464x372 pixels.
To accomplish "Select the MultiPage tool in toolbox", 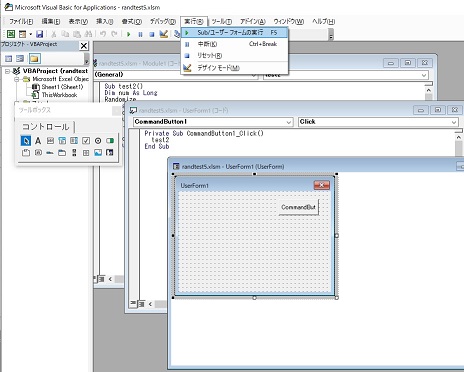I will (62, 153).
